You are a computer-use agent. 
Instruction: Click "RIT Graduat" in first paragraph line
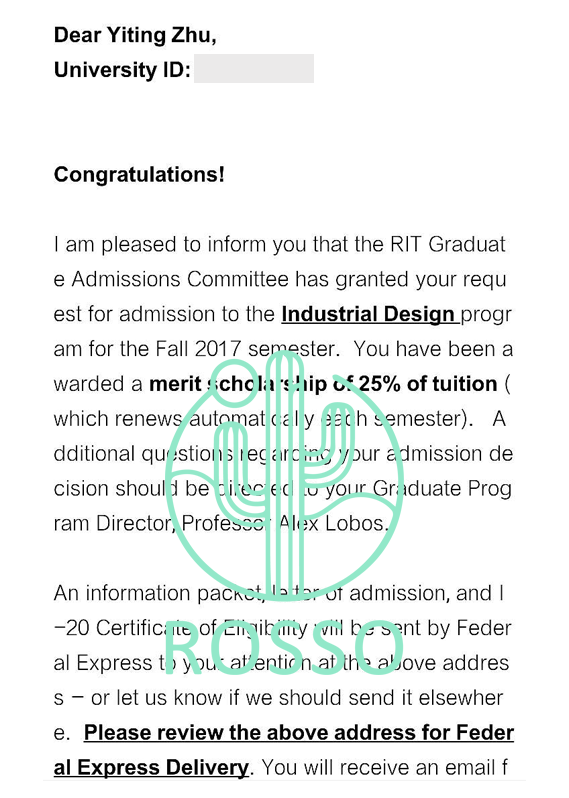pos(448,244)
